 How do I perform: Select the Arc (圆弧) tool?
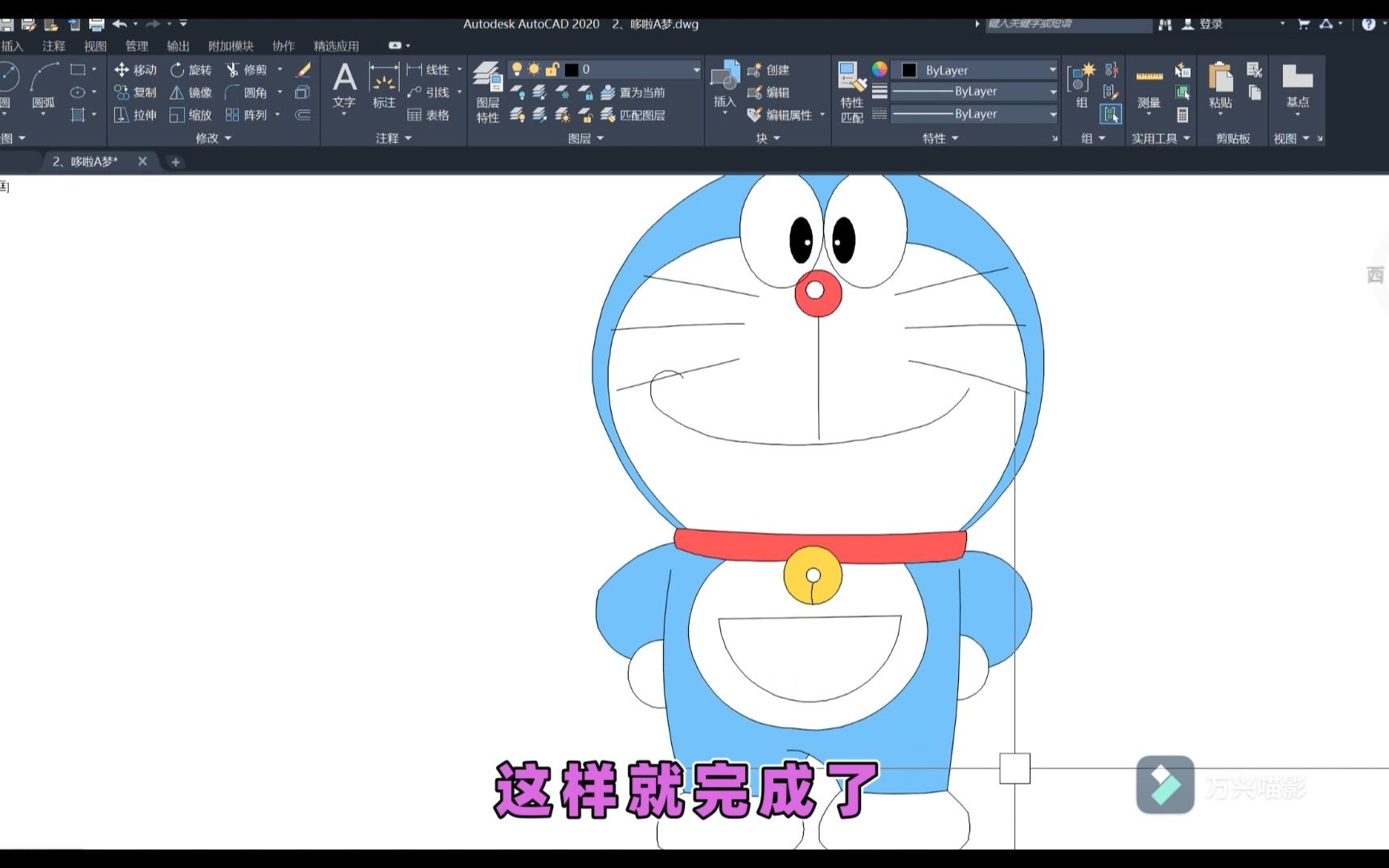43,87
